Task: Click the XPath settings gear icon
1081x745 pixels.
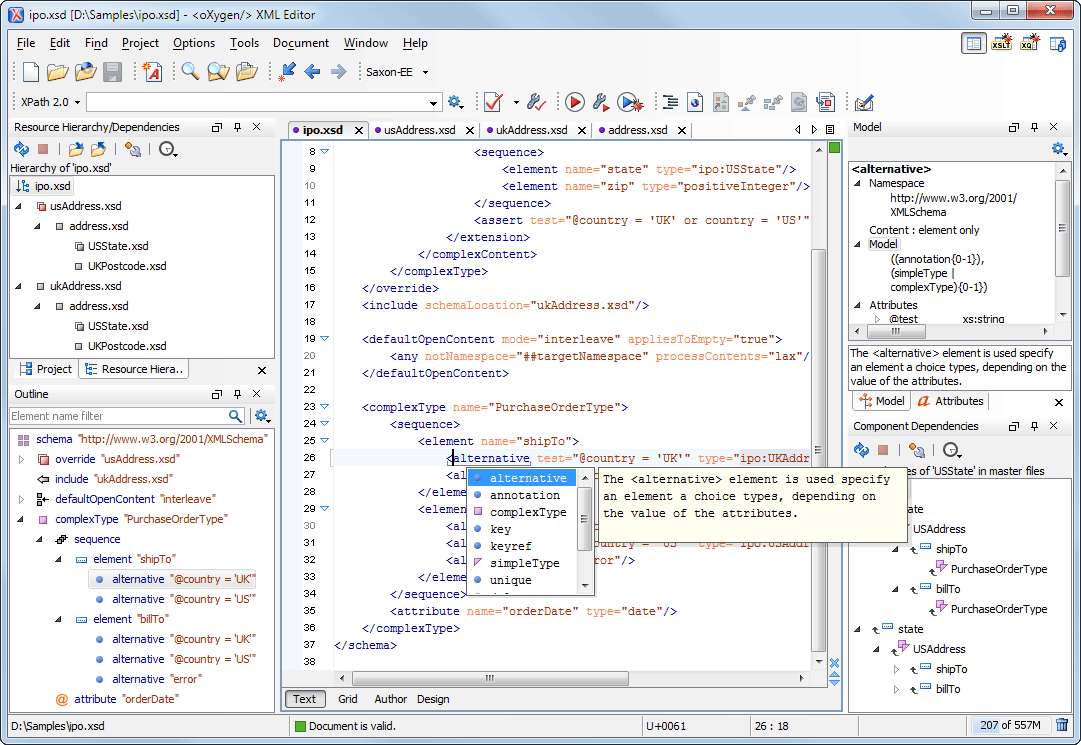Action: pyautogui.click(x=456, y=103)
